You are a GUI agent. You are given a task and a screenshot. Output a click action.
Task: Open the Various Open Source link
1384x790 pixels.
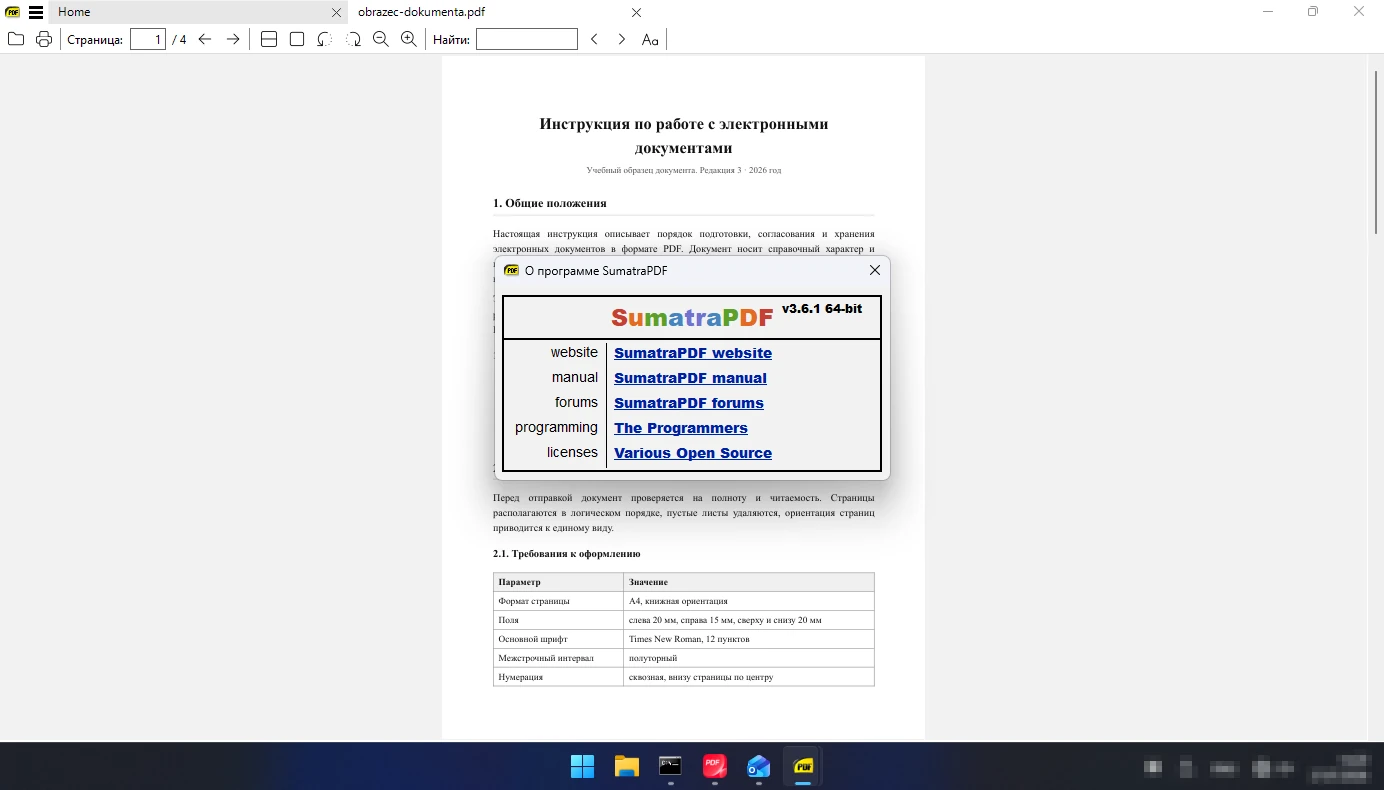pyautogui.click(x=693, y=453)
